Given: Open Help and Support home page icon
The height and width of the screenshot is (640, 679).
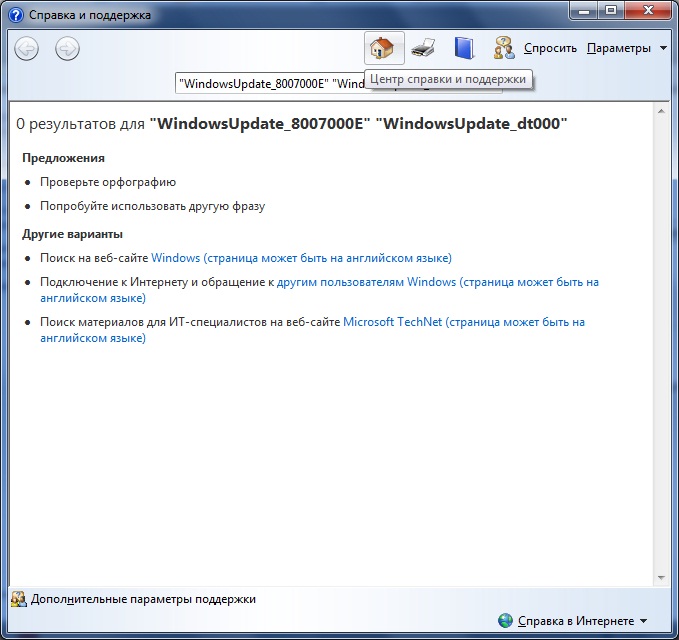Looking at the screenshot, I should [384, 48].
